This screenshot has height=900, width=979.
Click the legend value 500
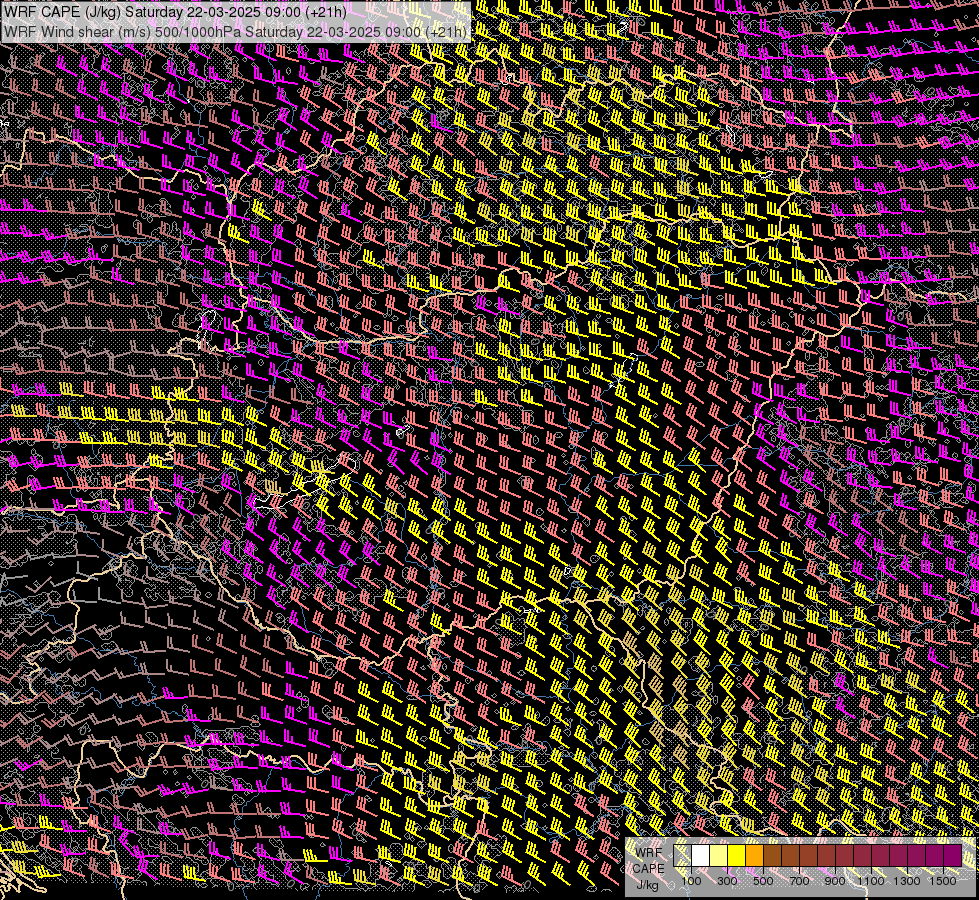763,881
